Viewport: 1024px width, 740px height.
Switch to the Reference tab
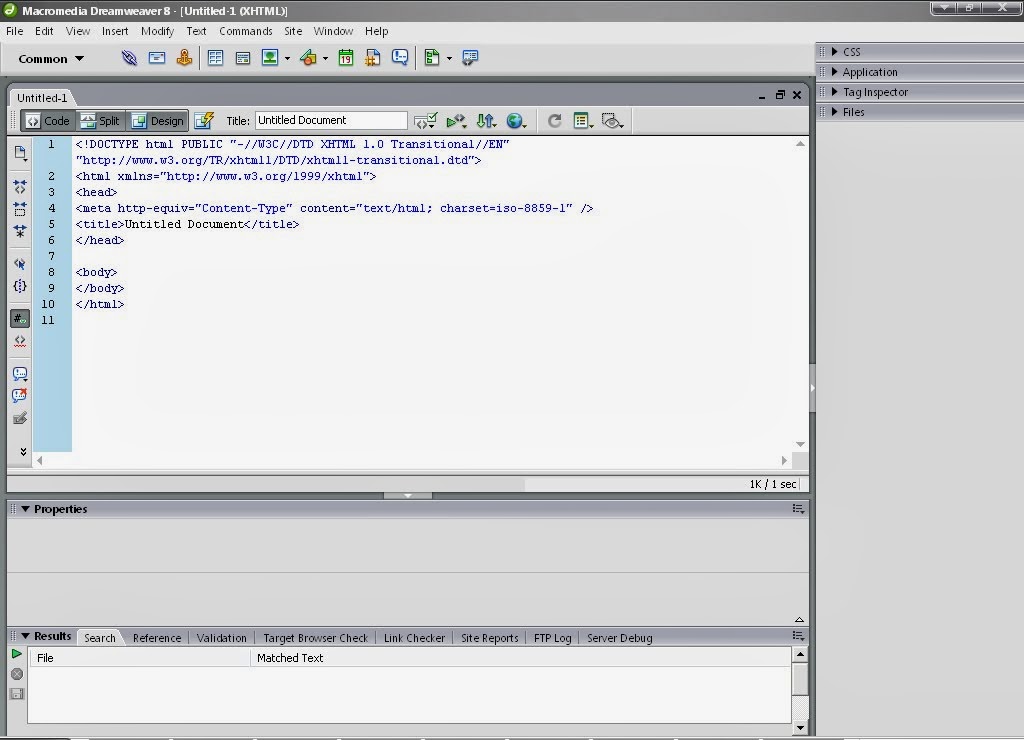[x=157, y=638]
